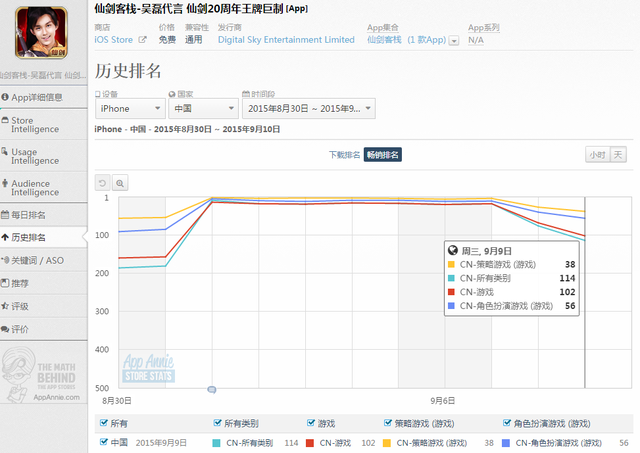Expand the date range dropdown
Viewport: 640px width, 453px height.
[308, 108]
